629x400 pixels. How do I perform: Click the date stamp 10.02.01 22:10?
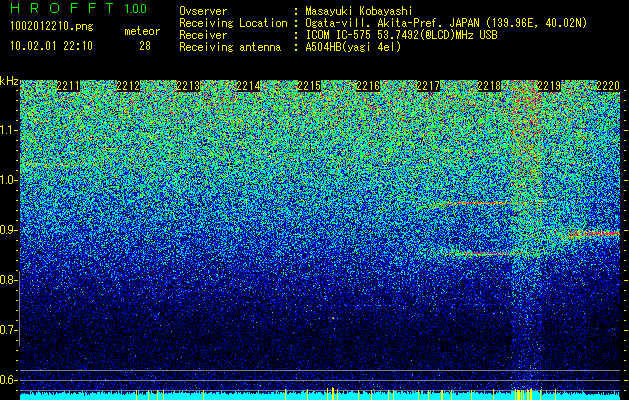(x=51, y=46)
